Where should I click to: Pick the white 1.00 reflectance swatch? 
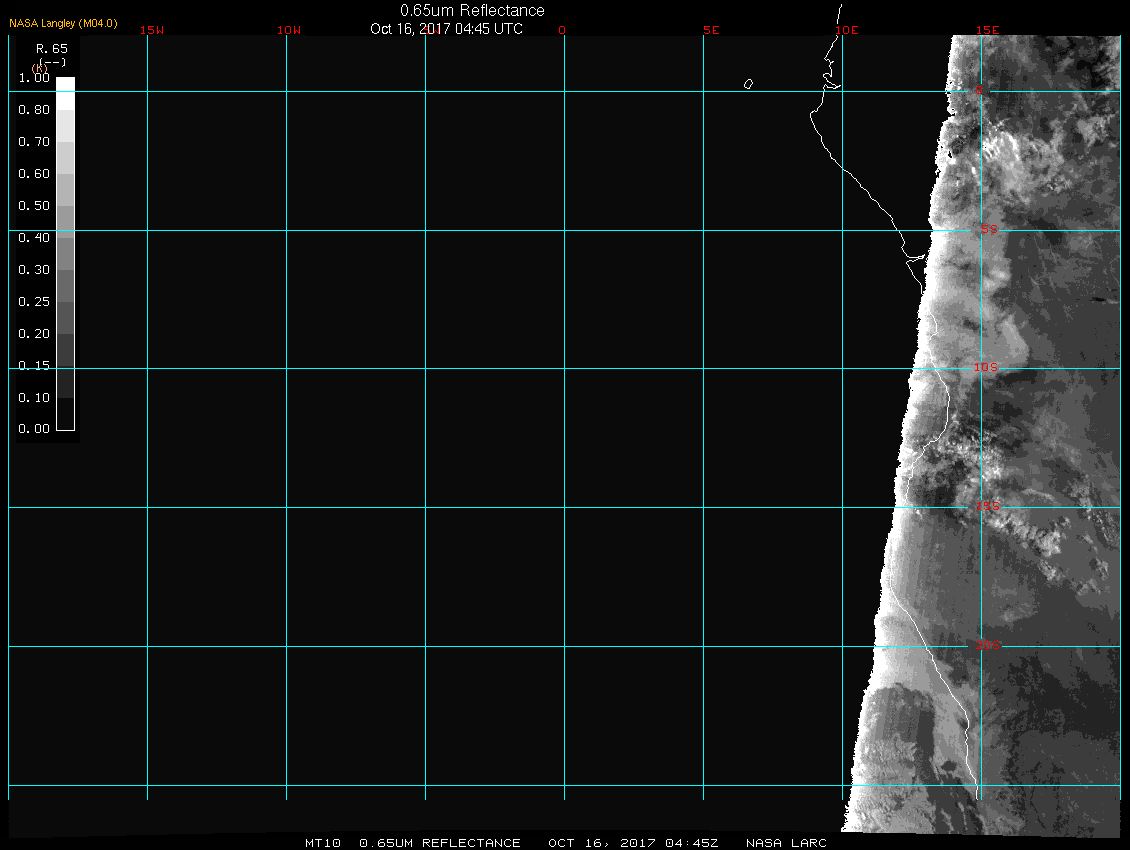(65, 85)
